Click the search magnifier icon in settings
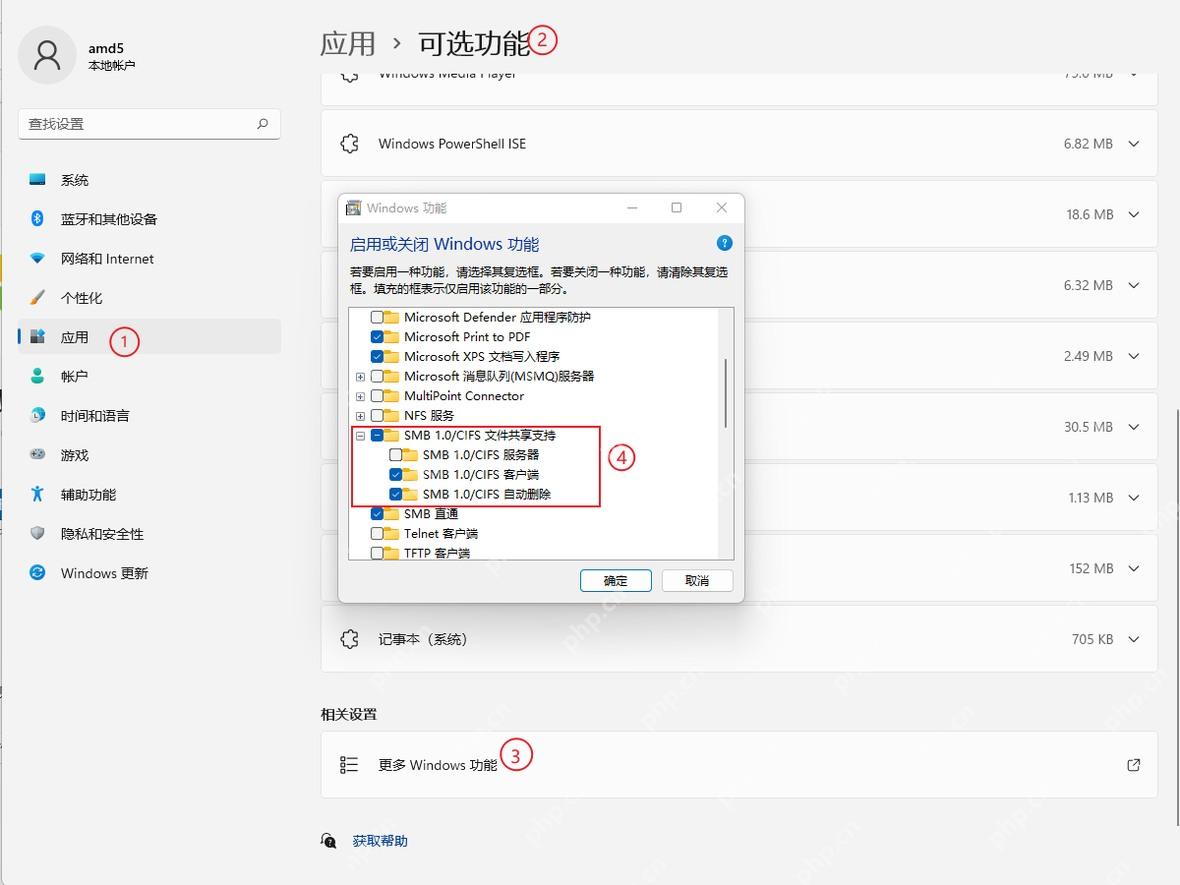 tap(262, 123)
